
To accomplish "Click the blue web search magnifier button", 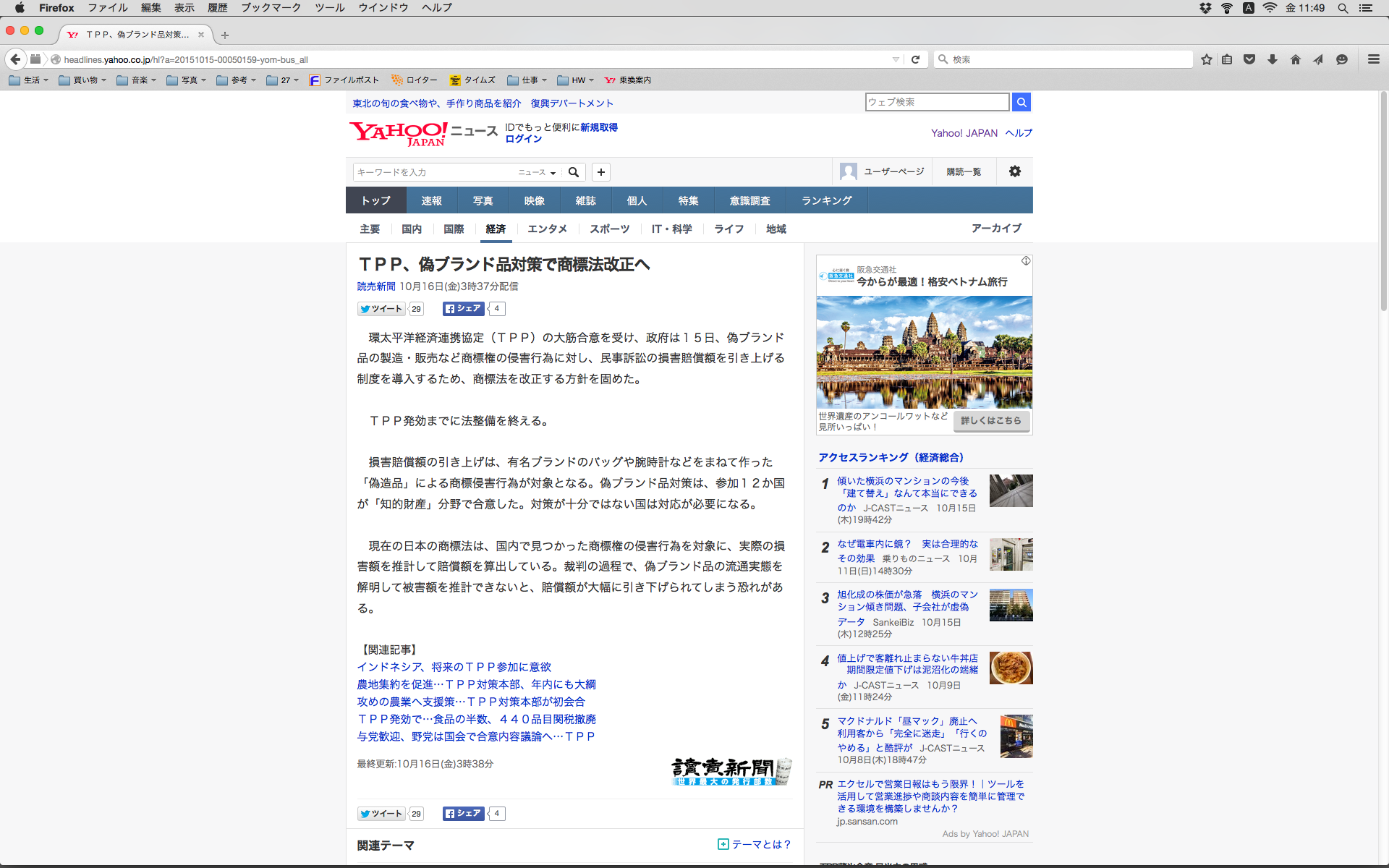I will 1021,102.
